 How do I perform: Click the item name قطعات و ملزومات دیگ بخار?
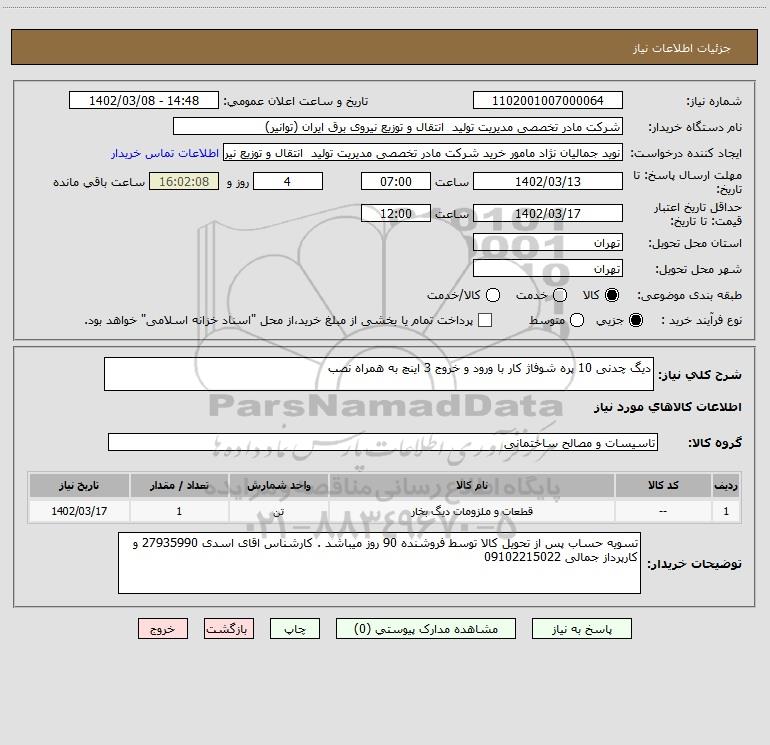tap(471, 511)
